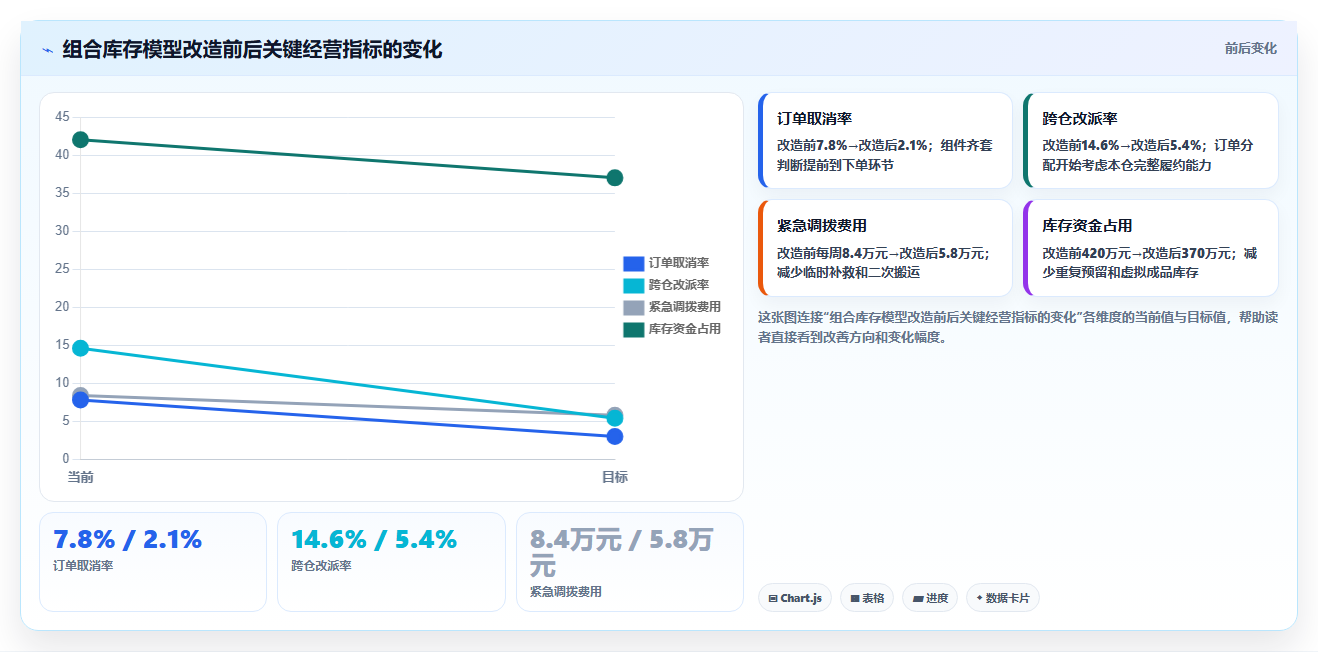This screenshot has height=652, width=1318.
Task: Click the lightning icon beside the title
Action: coord(47,50)
